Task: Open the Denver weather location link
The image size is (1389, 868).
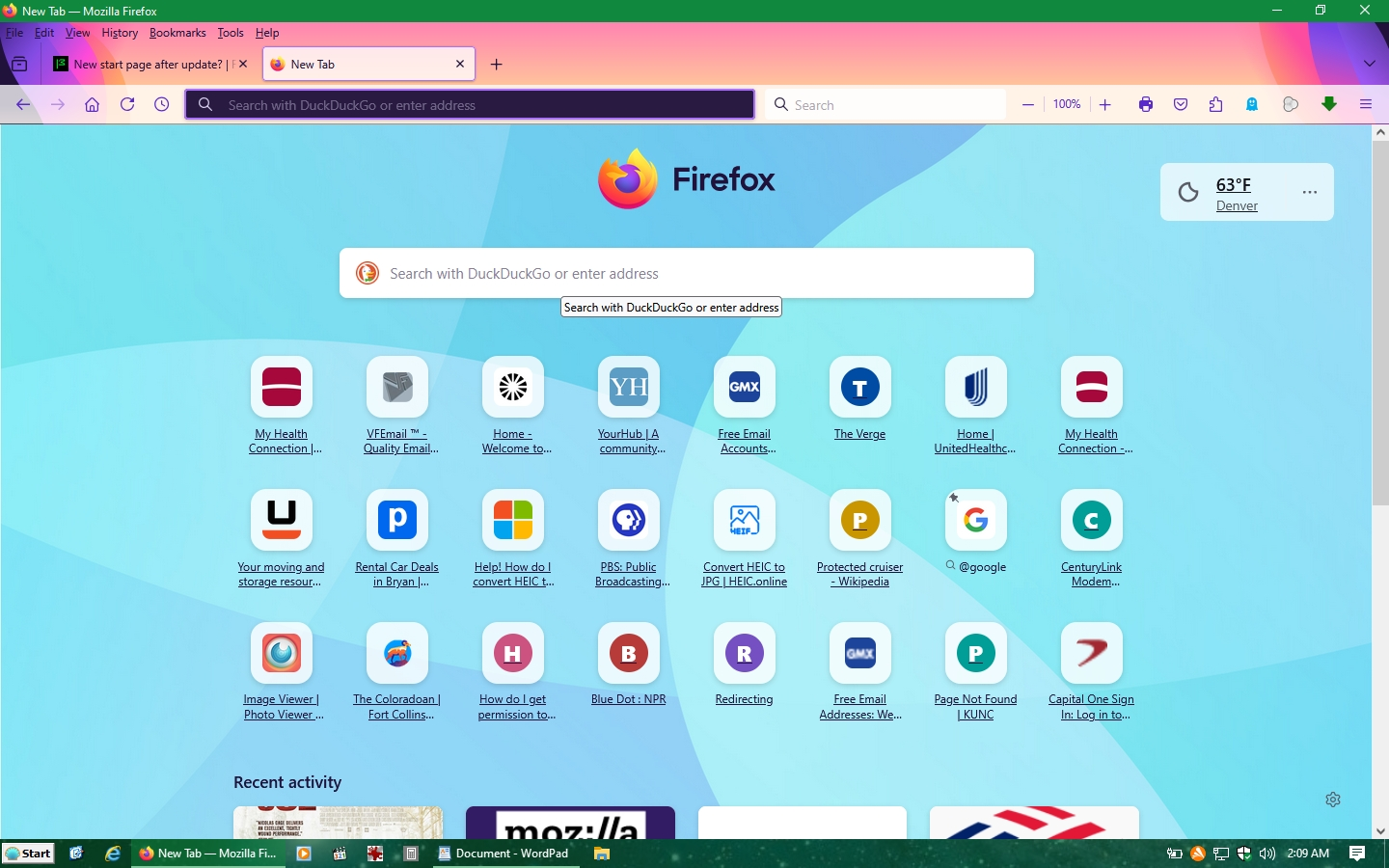Action: (1237, 205)
